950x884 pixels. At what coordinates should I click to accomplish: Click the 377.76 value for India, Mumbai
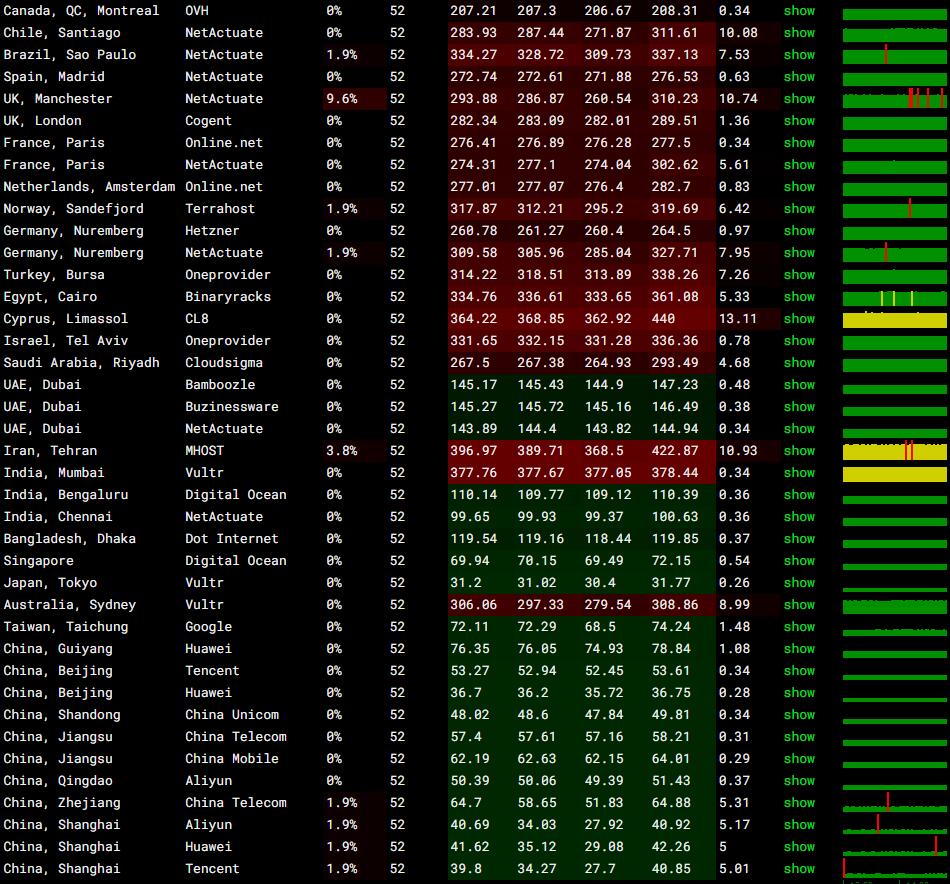click(474, 473)
